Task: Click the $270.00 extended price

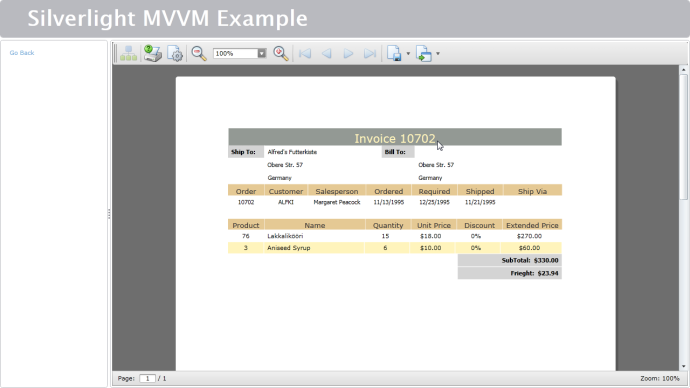Action: coord(529,236)
